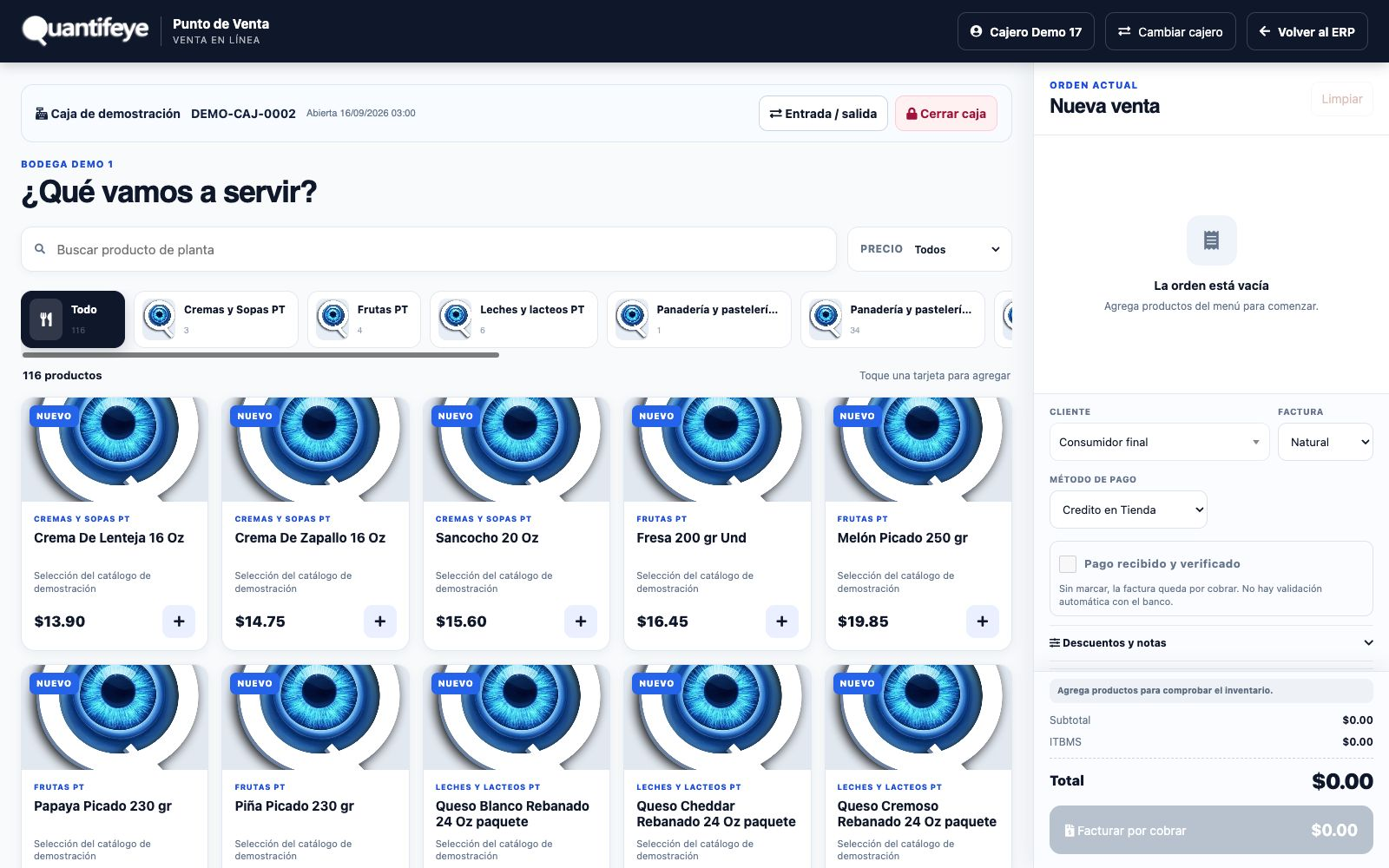This screenshot has width=1389, height=868.
Task: Add Fresa 200 gr Und with plus
Action: (781, 621)
